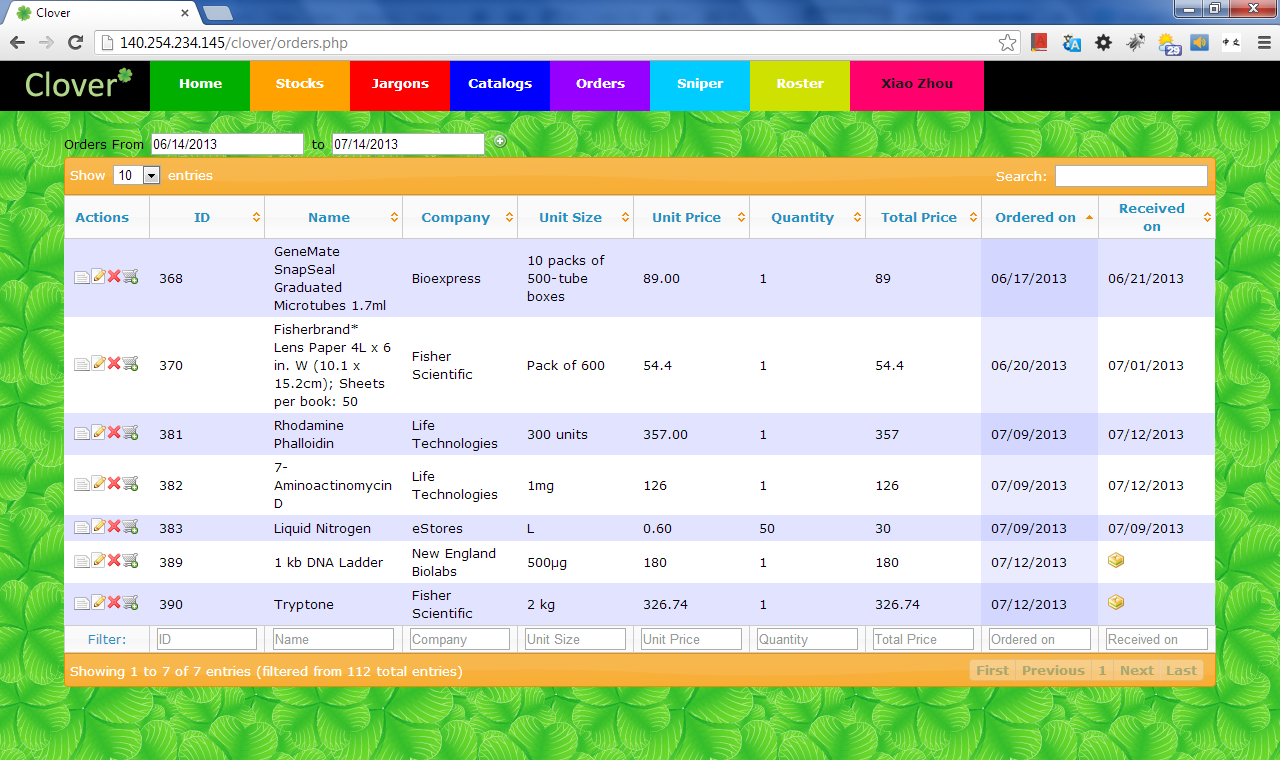This screenshot has height=760, width=1280.
Task: Click the Next pagination button
Action: click(1136, 670)
